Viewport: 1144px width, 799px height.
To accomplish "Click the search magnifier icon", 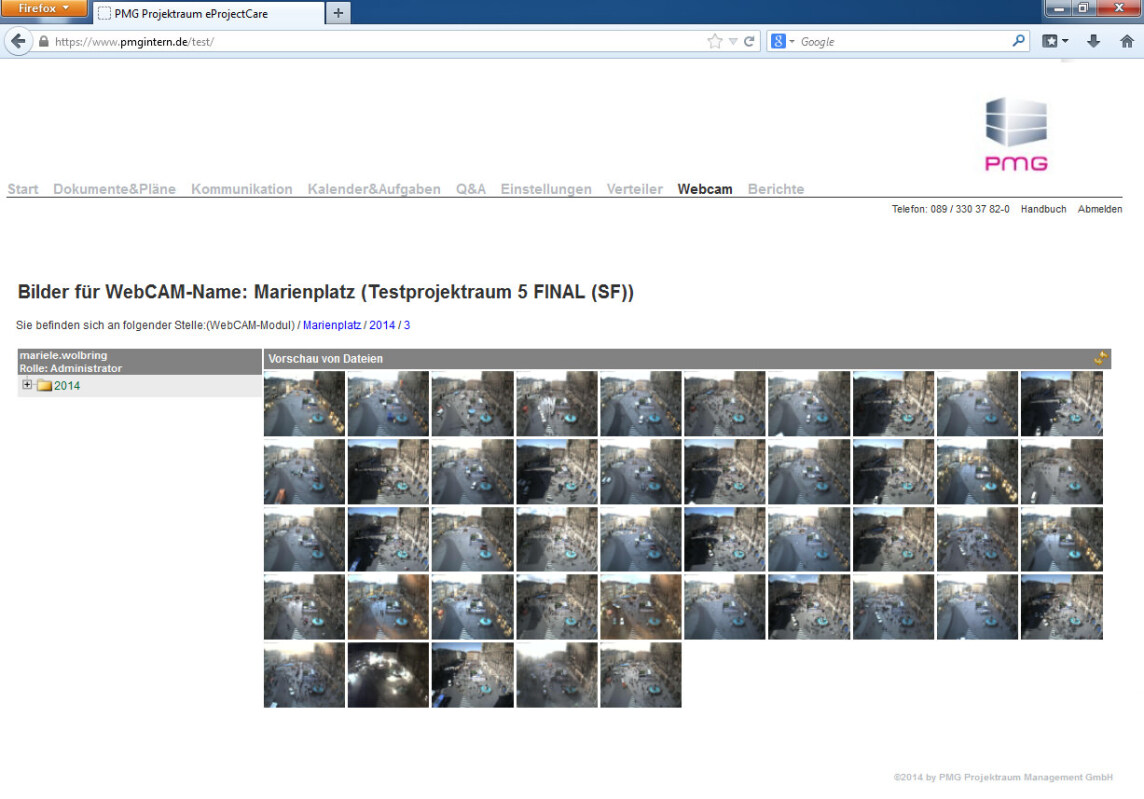I will (x=1019, y=42).
